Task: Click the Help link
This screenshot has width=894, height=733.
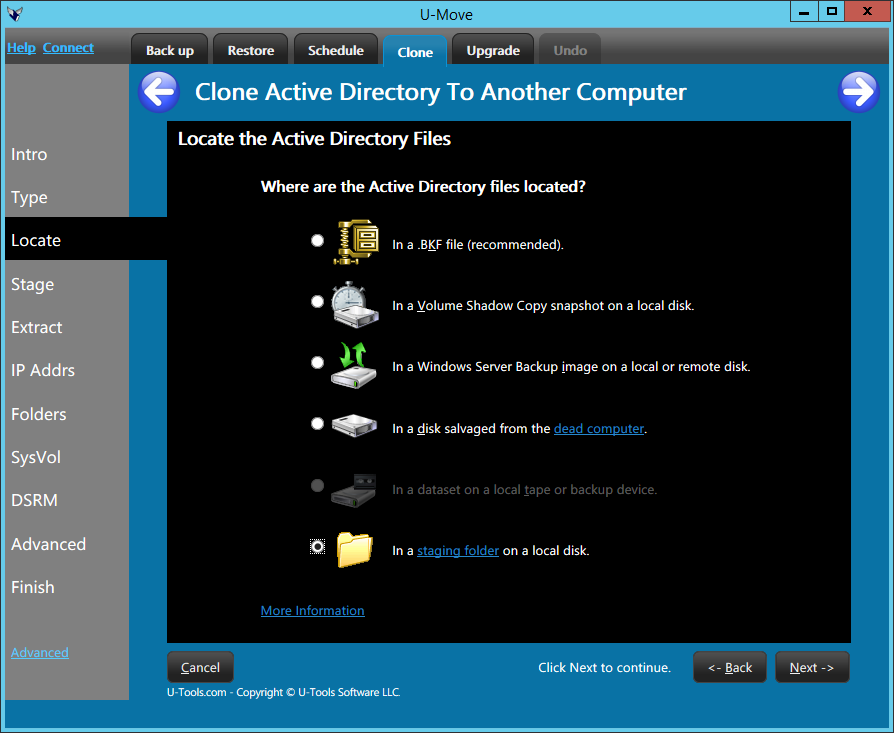Action: 22,48
